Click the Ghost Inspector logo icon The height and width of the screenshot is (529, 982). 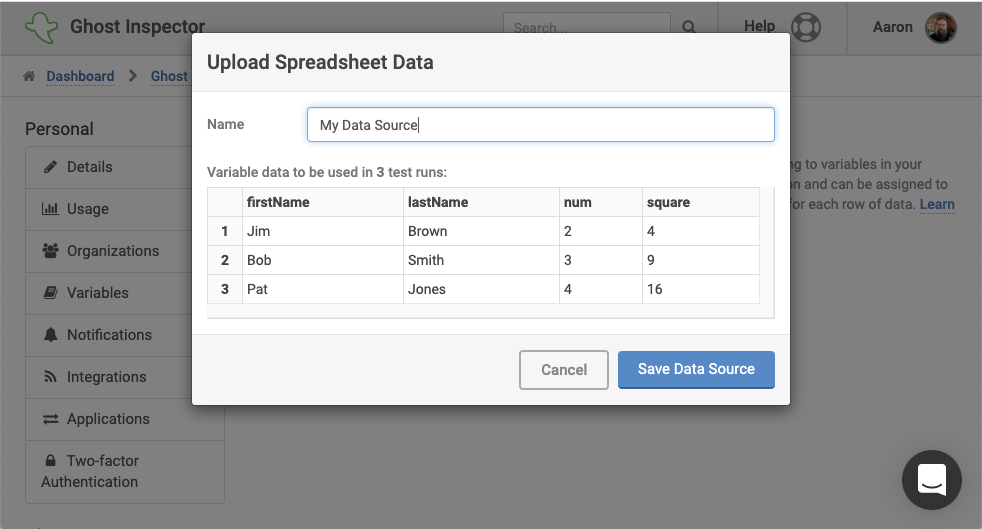tap(41, 27)
